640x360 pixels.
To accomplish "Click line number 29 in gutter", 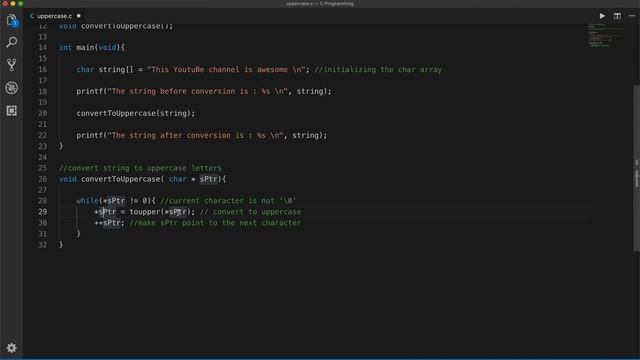I will 42,212.
